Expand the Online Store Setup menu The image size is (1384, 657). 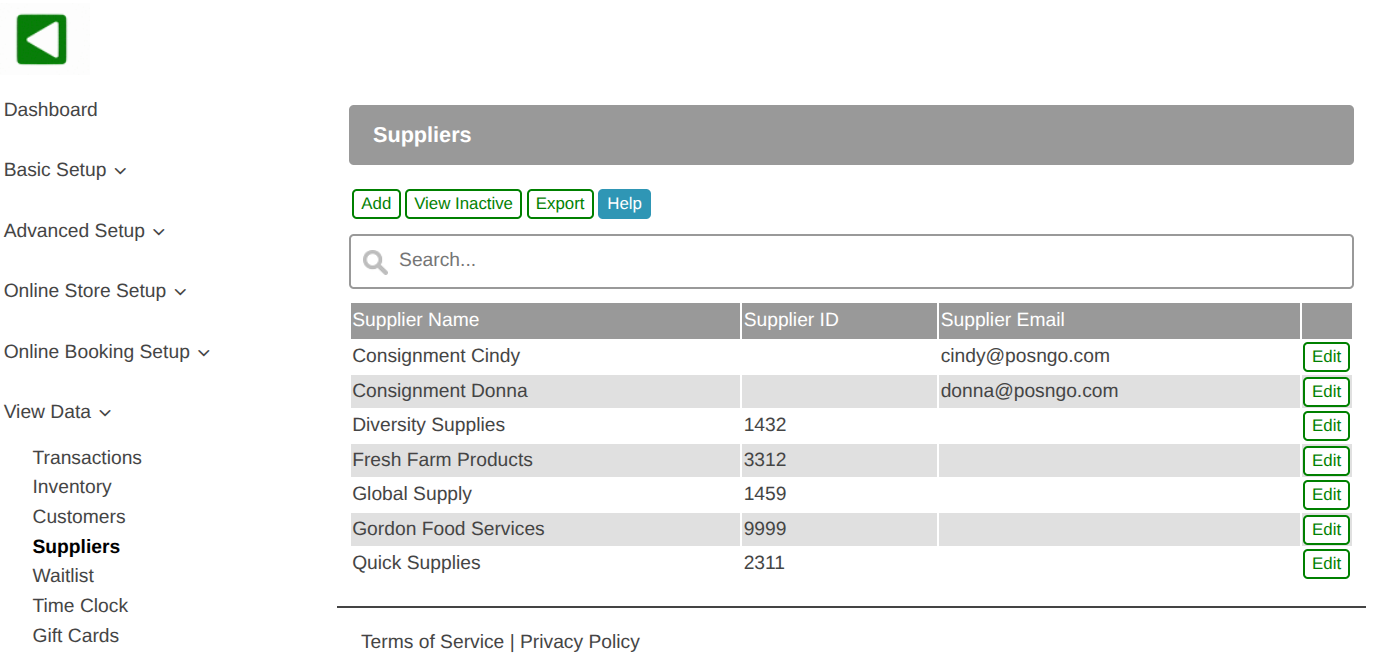pos(95,291)
